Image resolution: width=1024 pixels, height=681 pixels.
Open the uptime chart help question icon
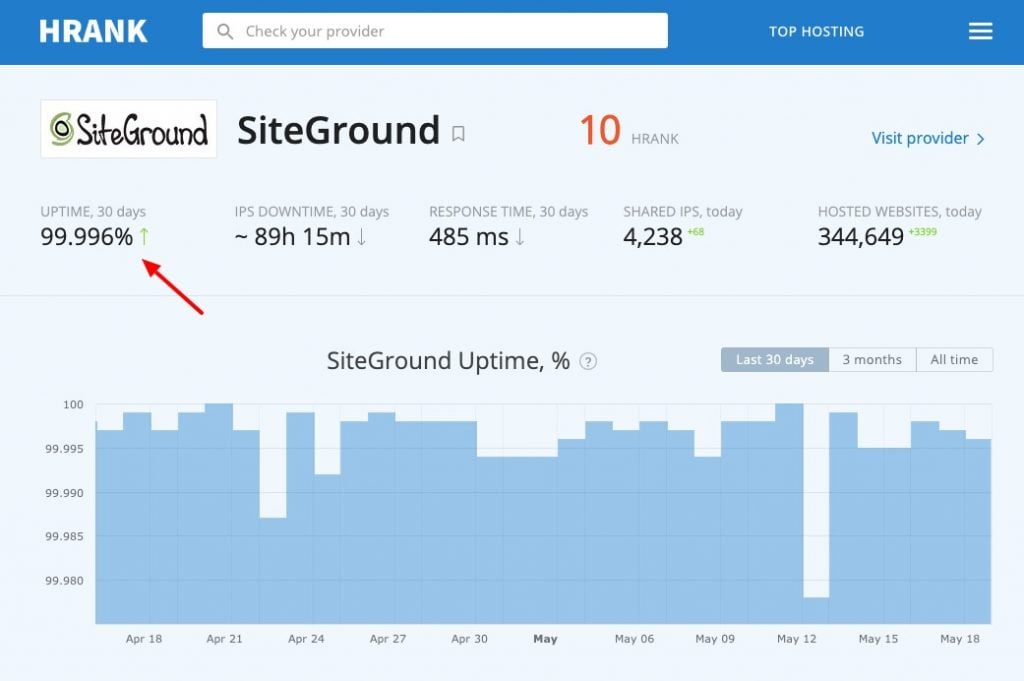[x=588, y=361]
